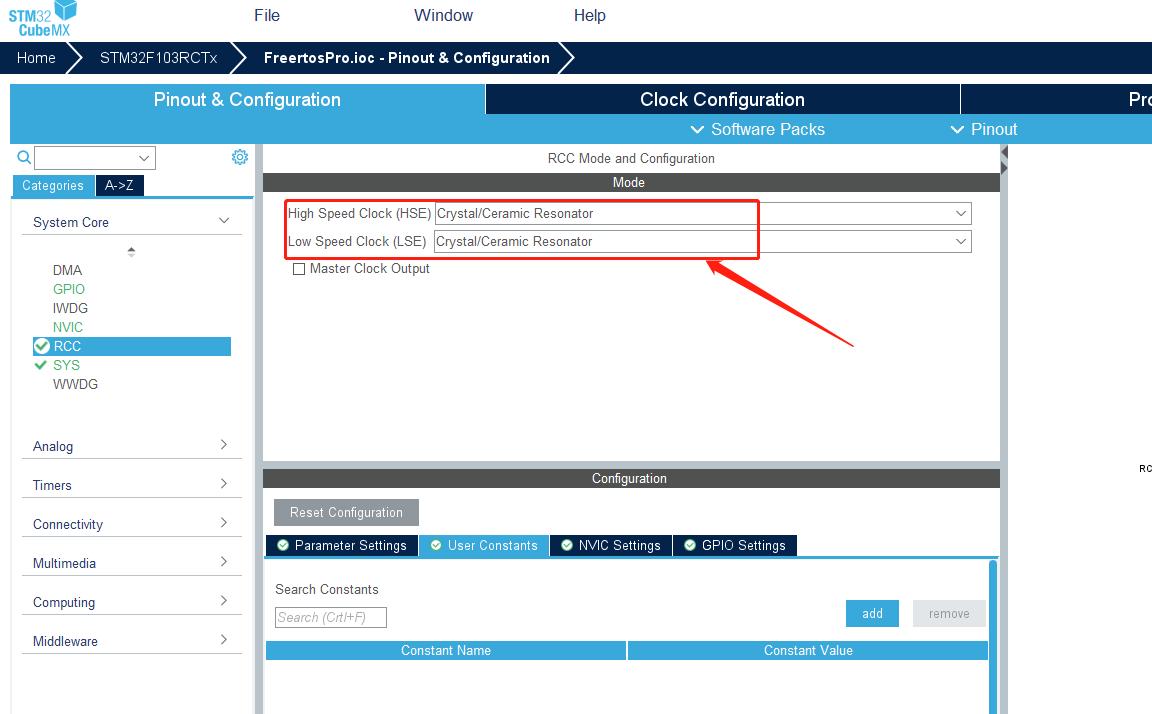The image size is (1152, 714).
Task: Click the GPIO Settings check icon
Action: [x=690, y=545]
